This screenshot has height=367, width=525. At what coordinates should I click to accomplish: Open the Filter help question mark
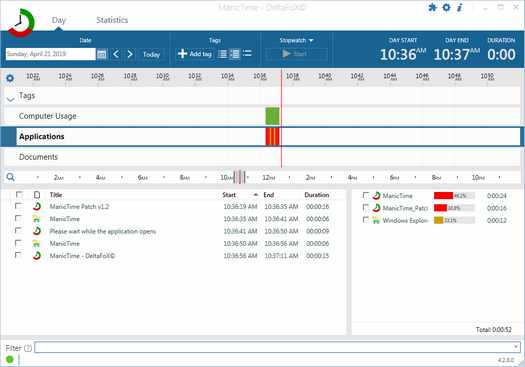28,348
